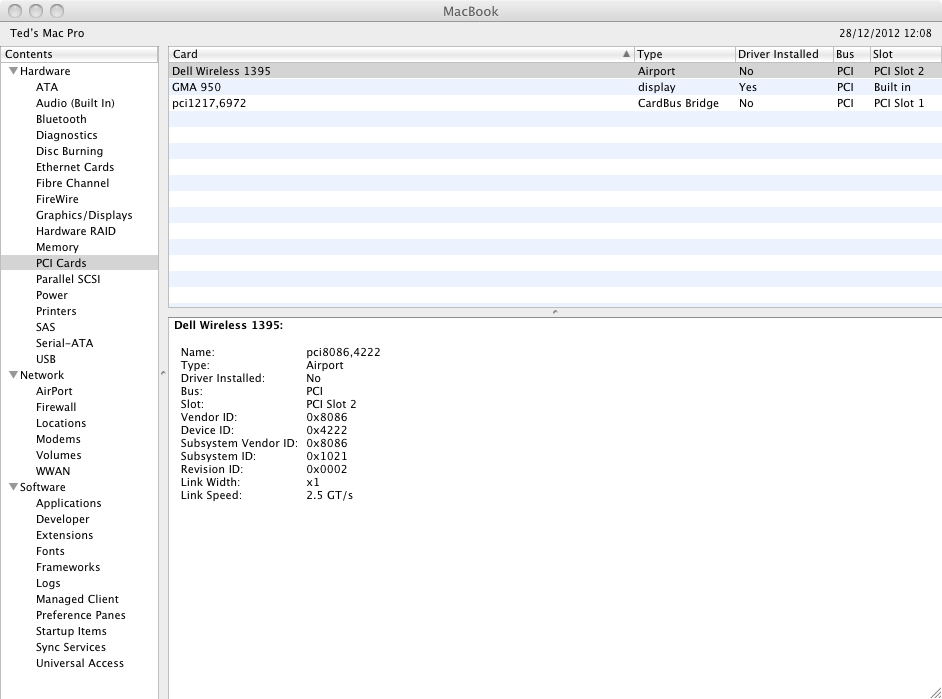This screenshot has height=699, width=942.
Task: Show the AirPort network information
Action: coord(54,391)
